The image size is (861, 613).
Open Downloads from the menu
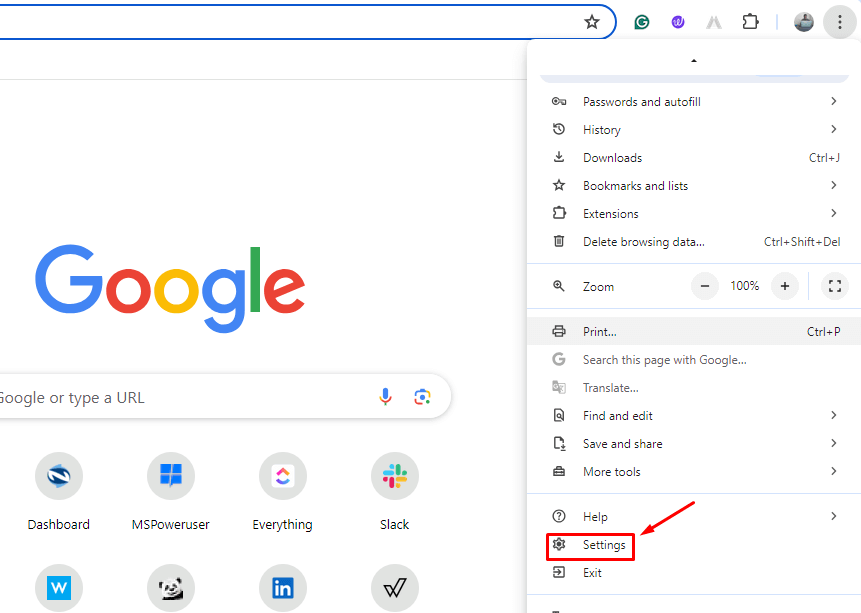(694, 158)
